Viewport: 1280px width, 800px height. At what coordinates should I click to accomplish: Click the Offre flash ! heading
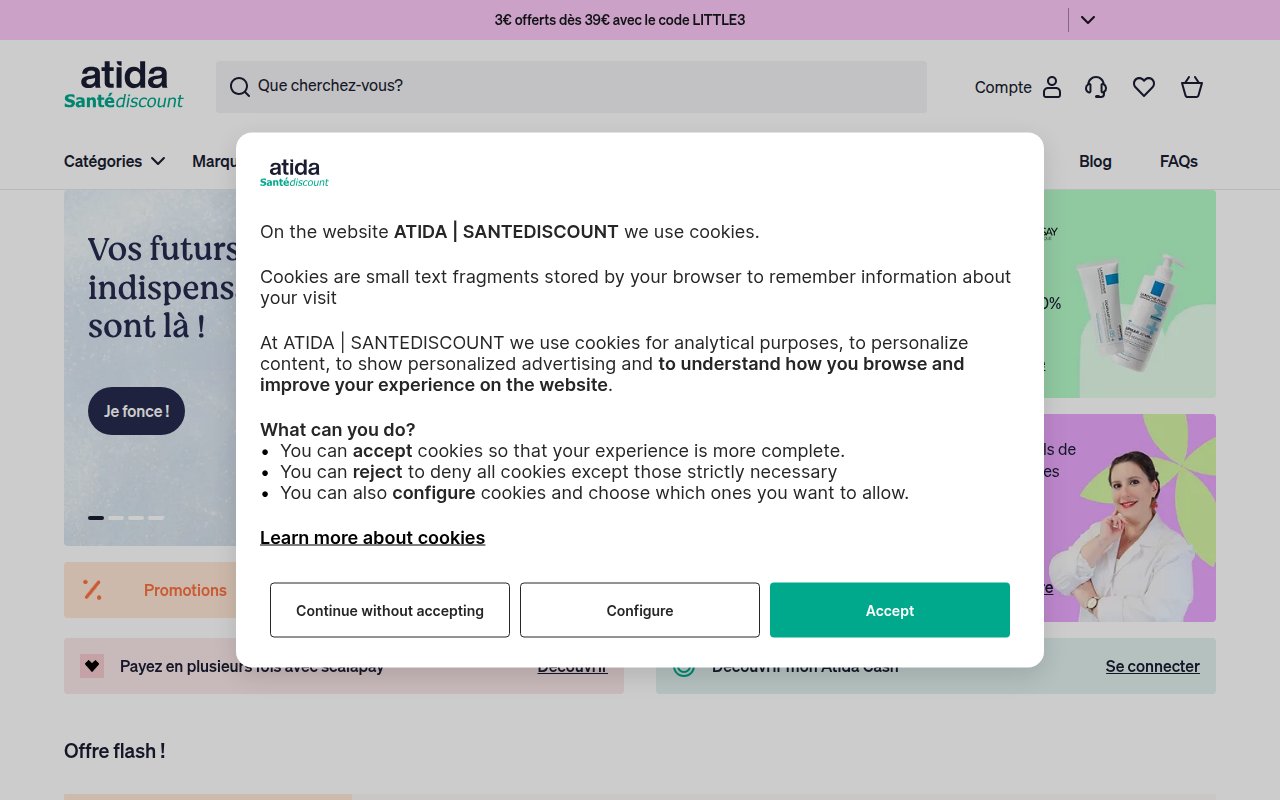[x=115, y=751]
